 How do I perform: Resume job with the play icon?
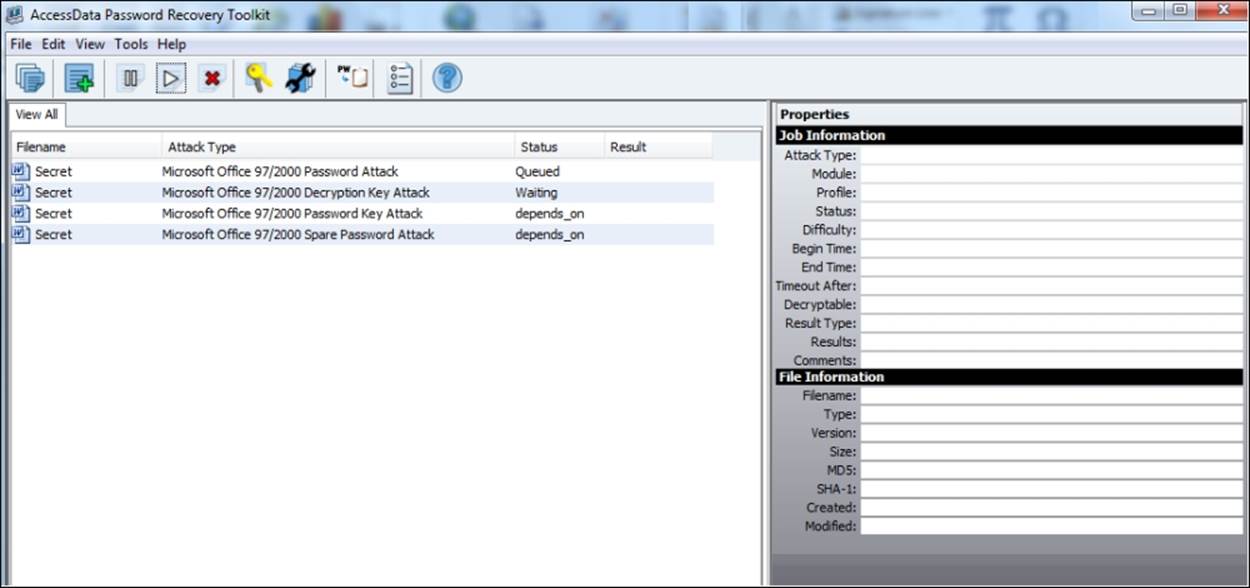(171, 78)
